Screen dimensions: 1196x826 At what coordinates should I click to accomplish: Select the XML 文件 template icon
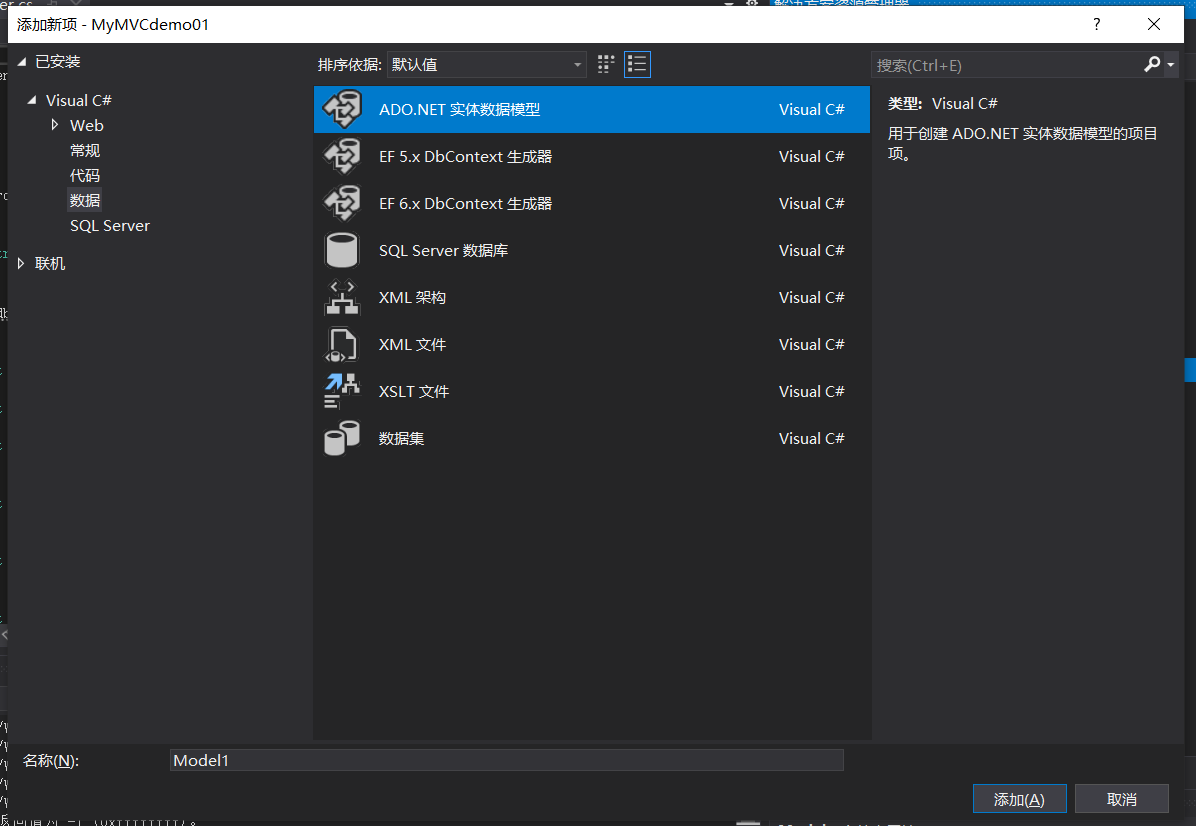(342, 344)
